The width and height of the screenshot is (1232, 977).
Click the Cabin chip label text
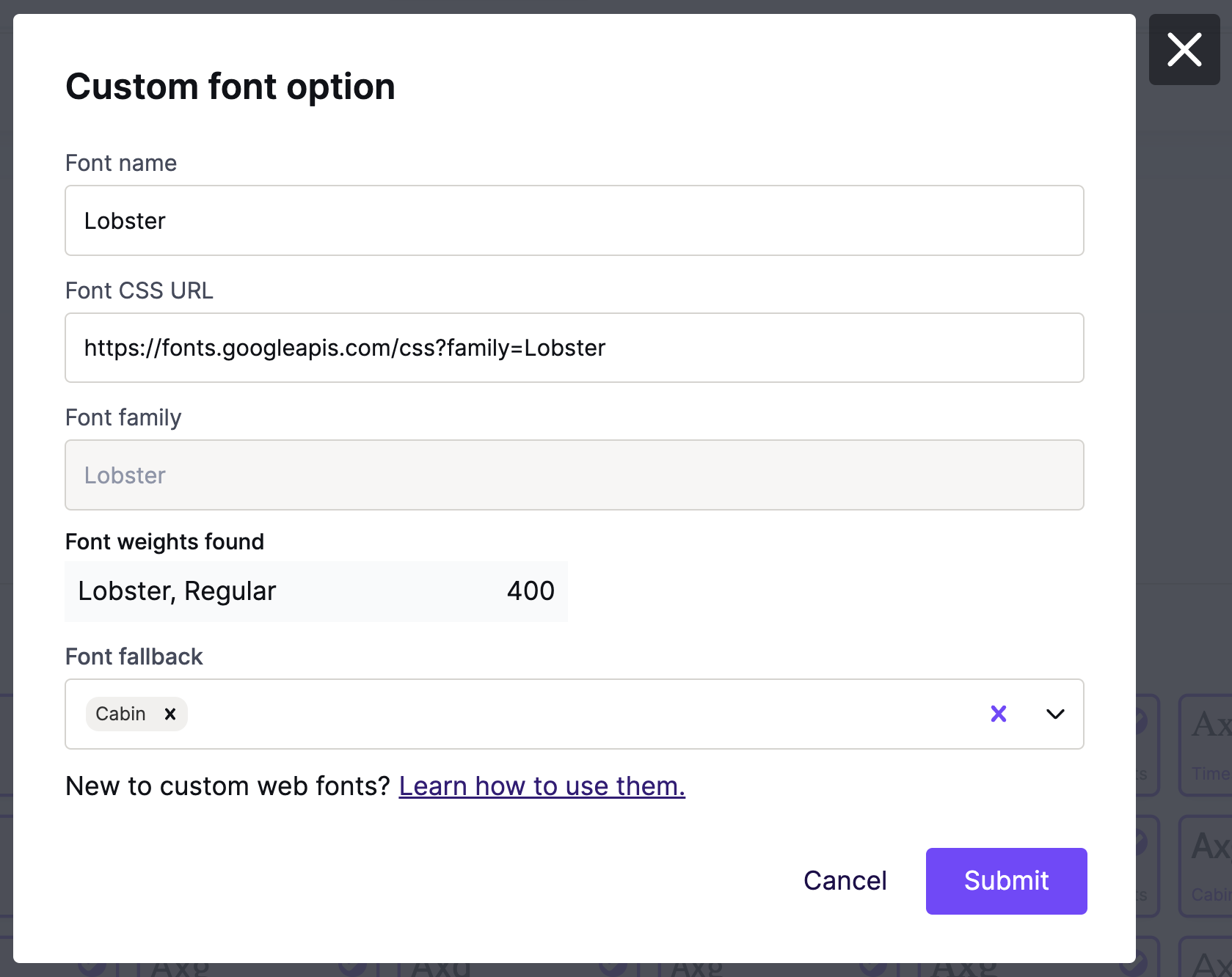point(120,714)
